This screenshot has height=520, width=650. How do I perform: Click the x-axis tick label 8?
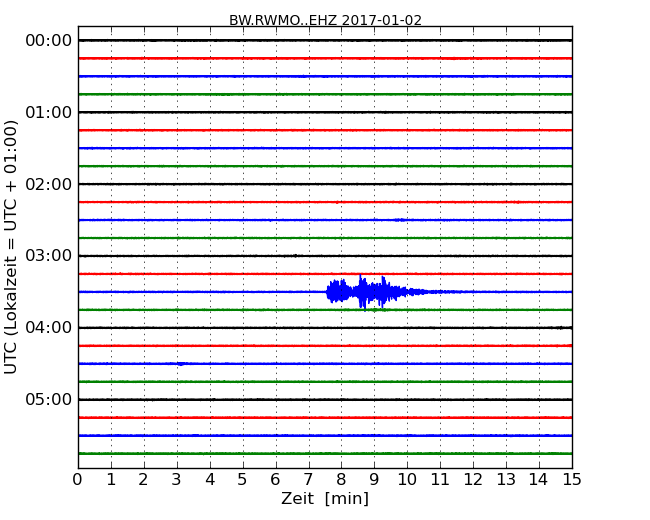point(341,480)
